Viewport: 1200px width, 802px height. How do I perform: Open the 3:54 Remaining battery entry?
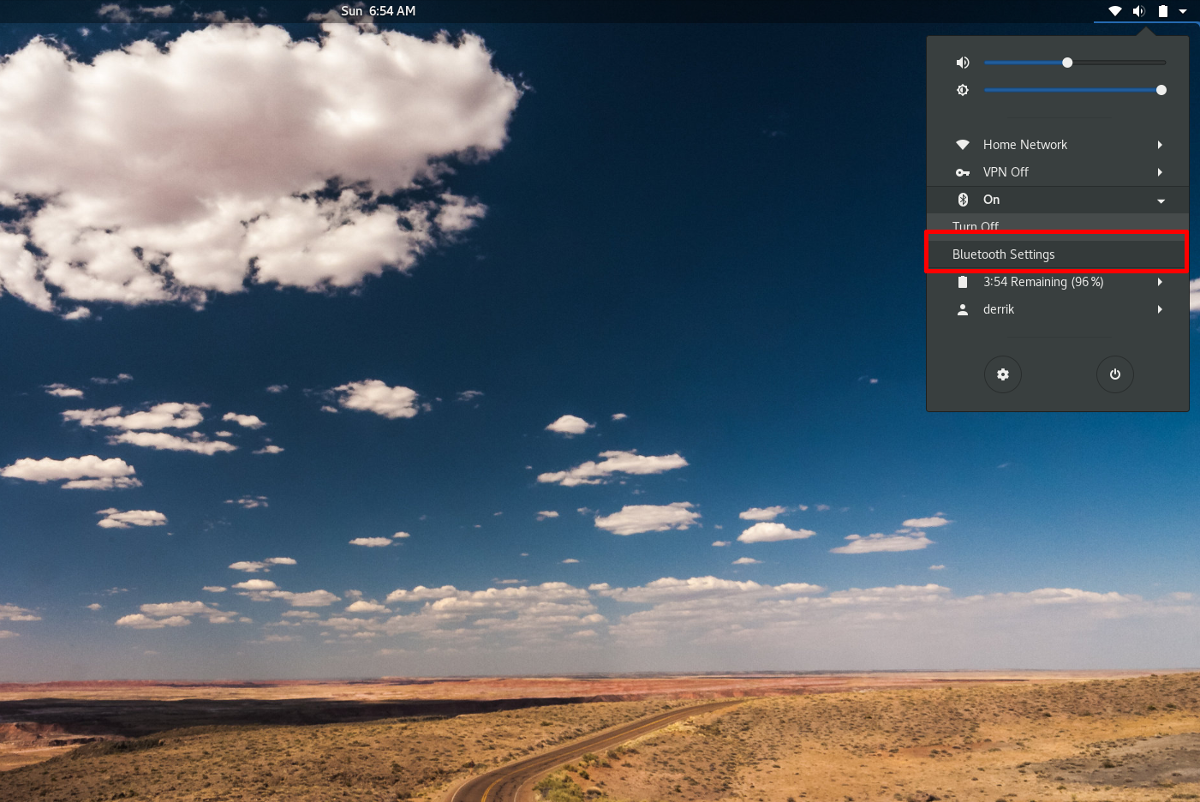click(x=1058, y=282)
